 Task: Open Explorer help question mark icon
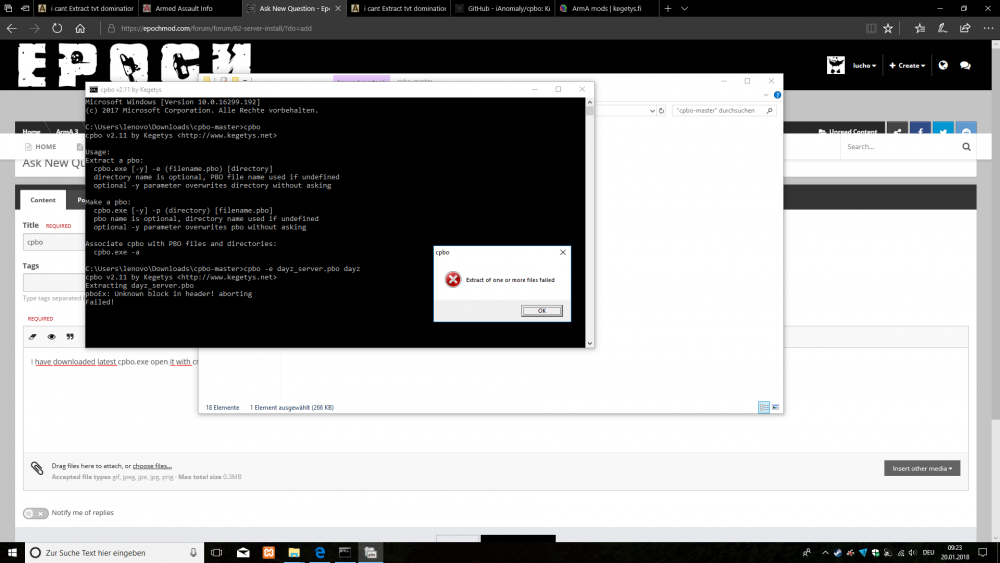777,95
